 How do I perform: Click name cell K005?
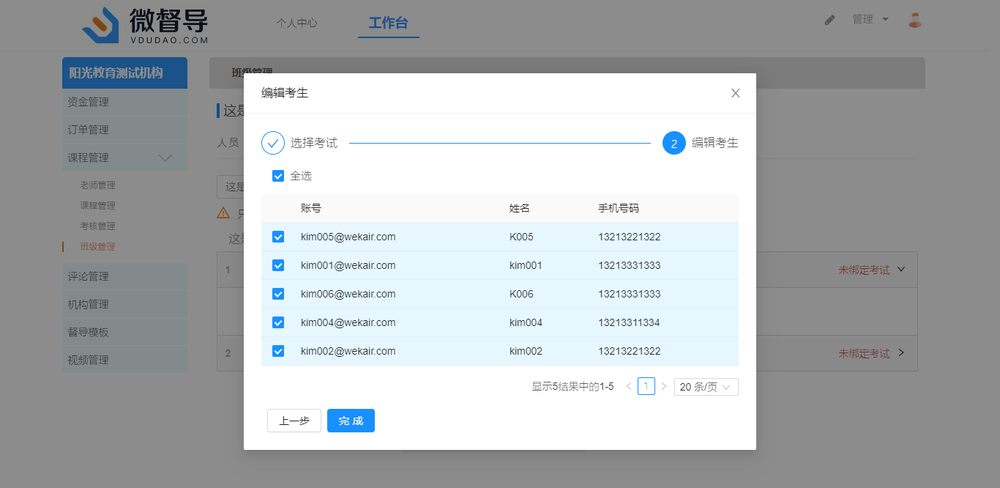coord(521,237)
